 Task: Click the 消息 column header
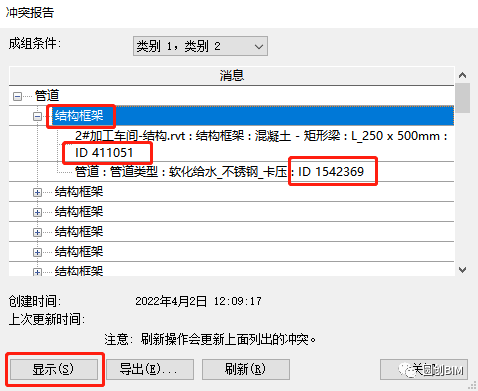(232, 76)
